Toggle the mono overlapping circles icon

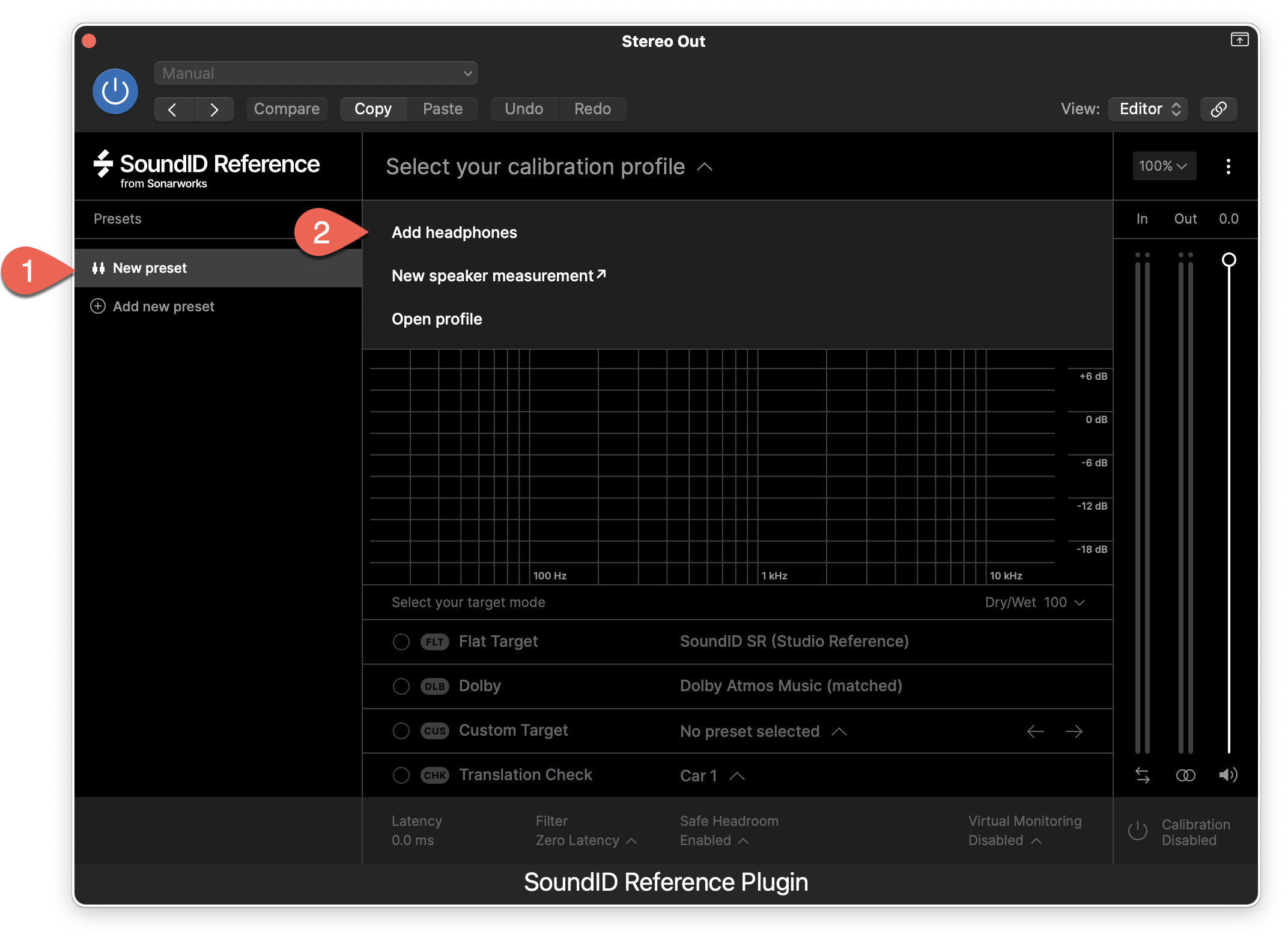click(x=1185, y=775)
